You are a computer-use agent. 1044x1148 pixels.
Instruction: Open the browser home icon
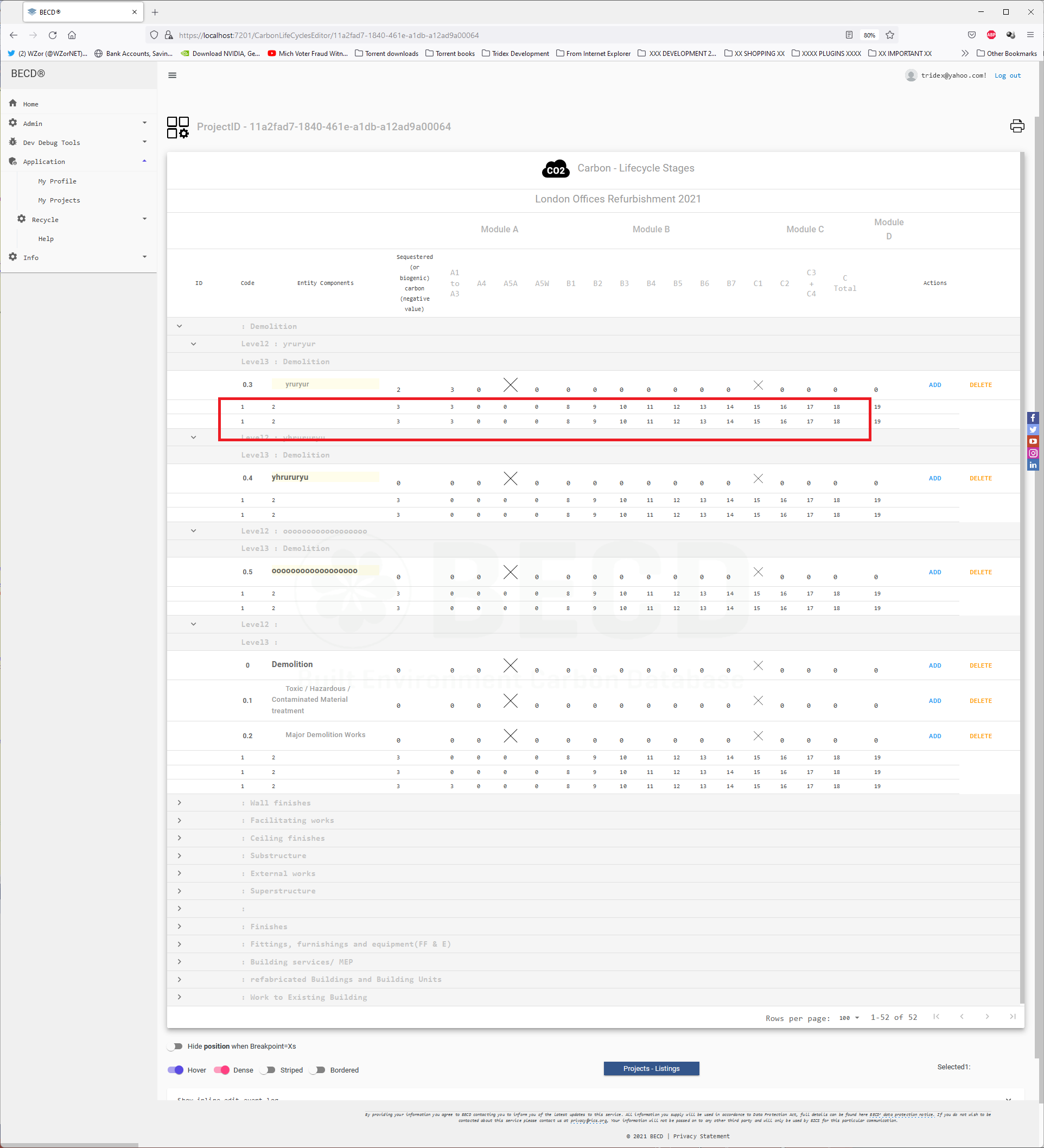pyautogui.click(x=72, y=35)
